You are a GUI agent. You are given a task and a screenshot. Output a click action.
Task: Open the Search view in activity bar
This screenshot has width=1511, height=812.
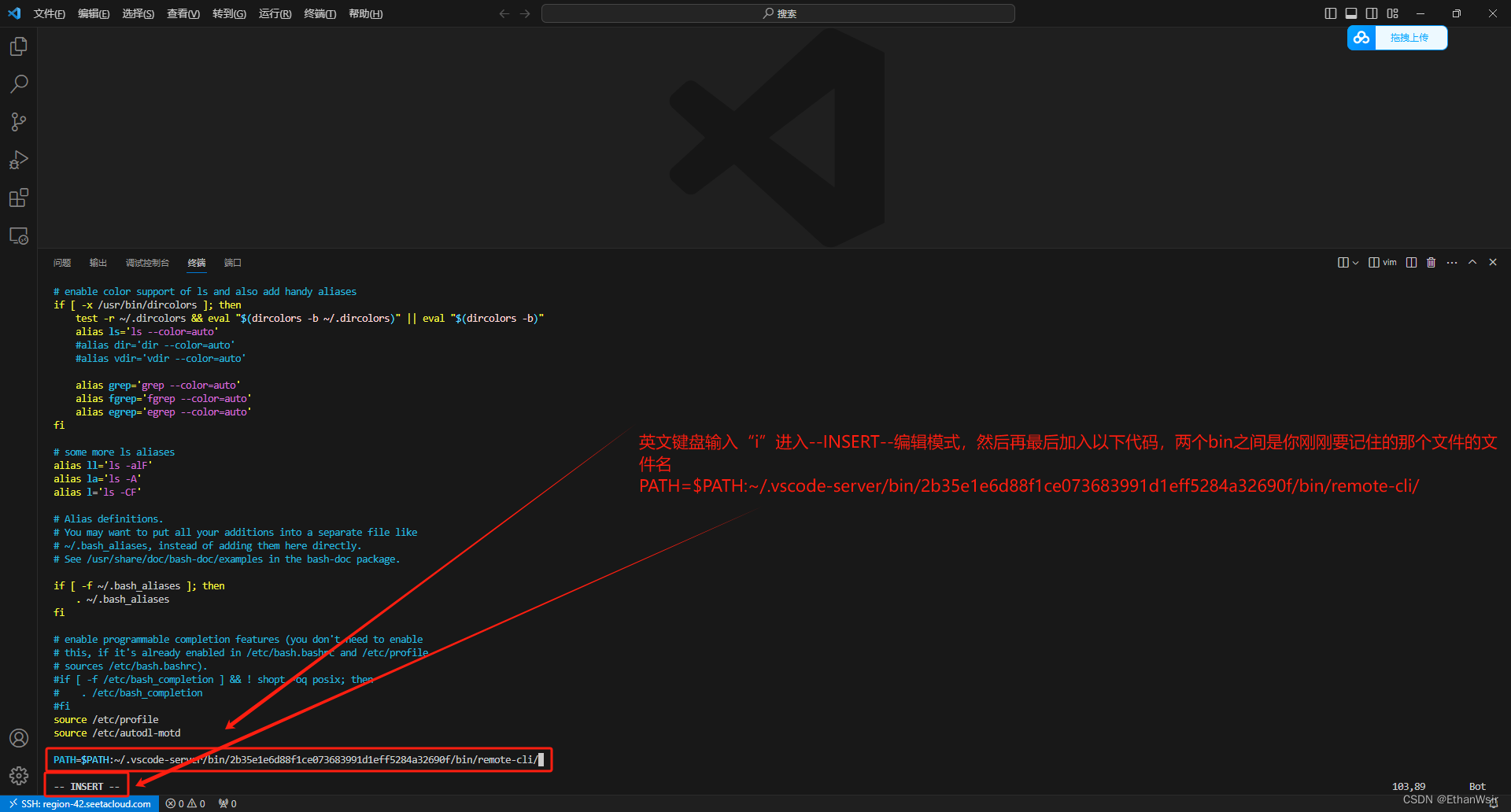(x=19, y=84)
